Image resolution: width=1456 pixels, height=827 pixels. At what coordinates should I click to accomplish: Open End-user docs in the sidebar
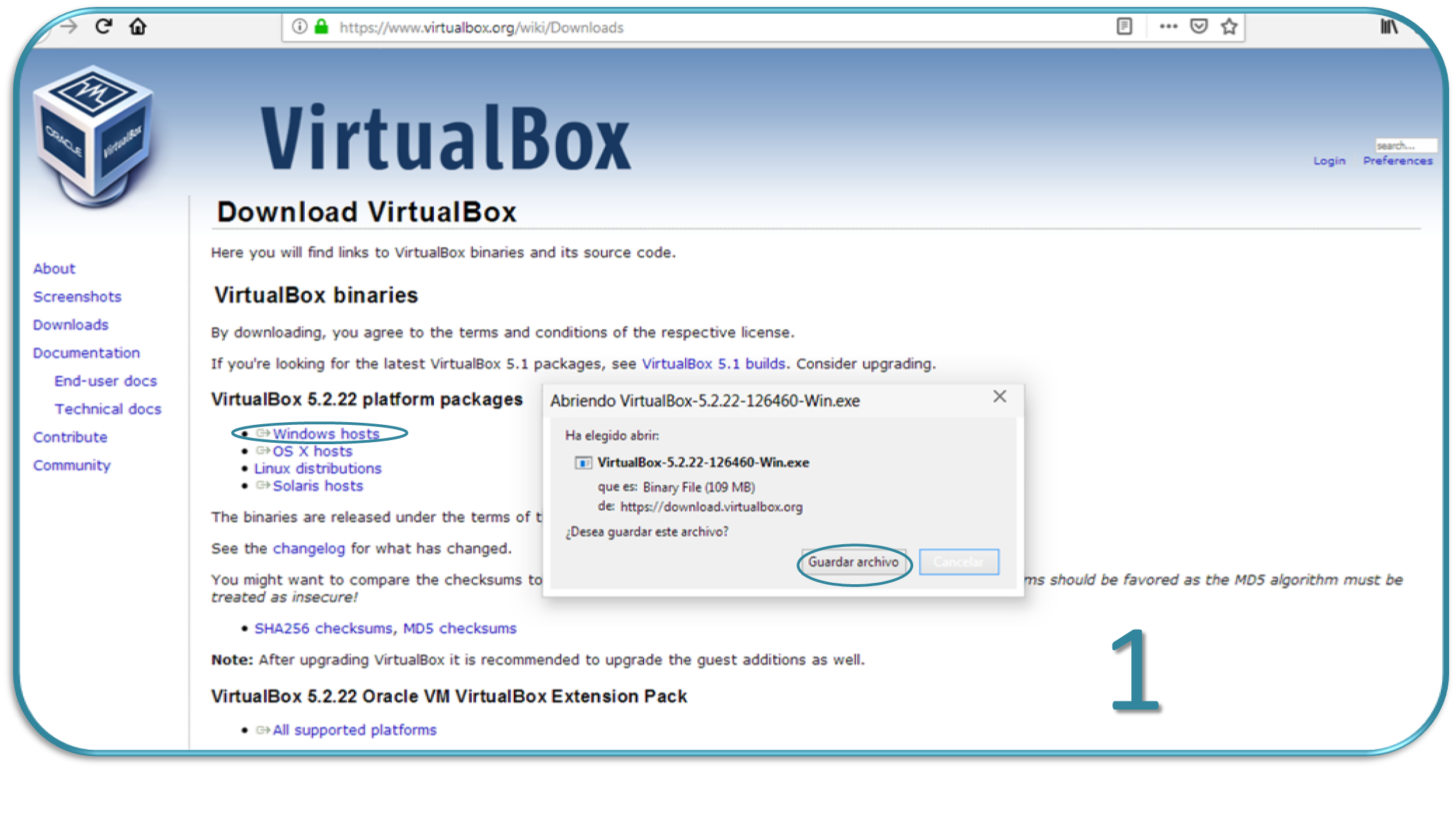click(x=106, y=381)
